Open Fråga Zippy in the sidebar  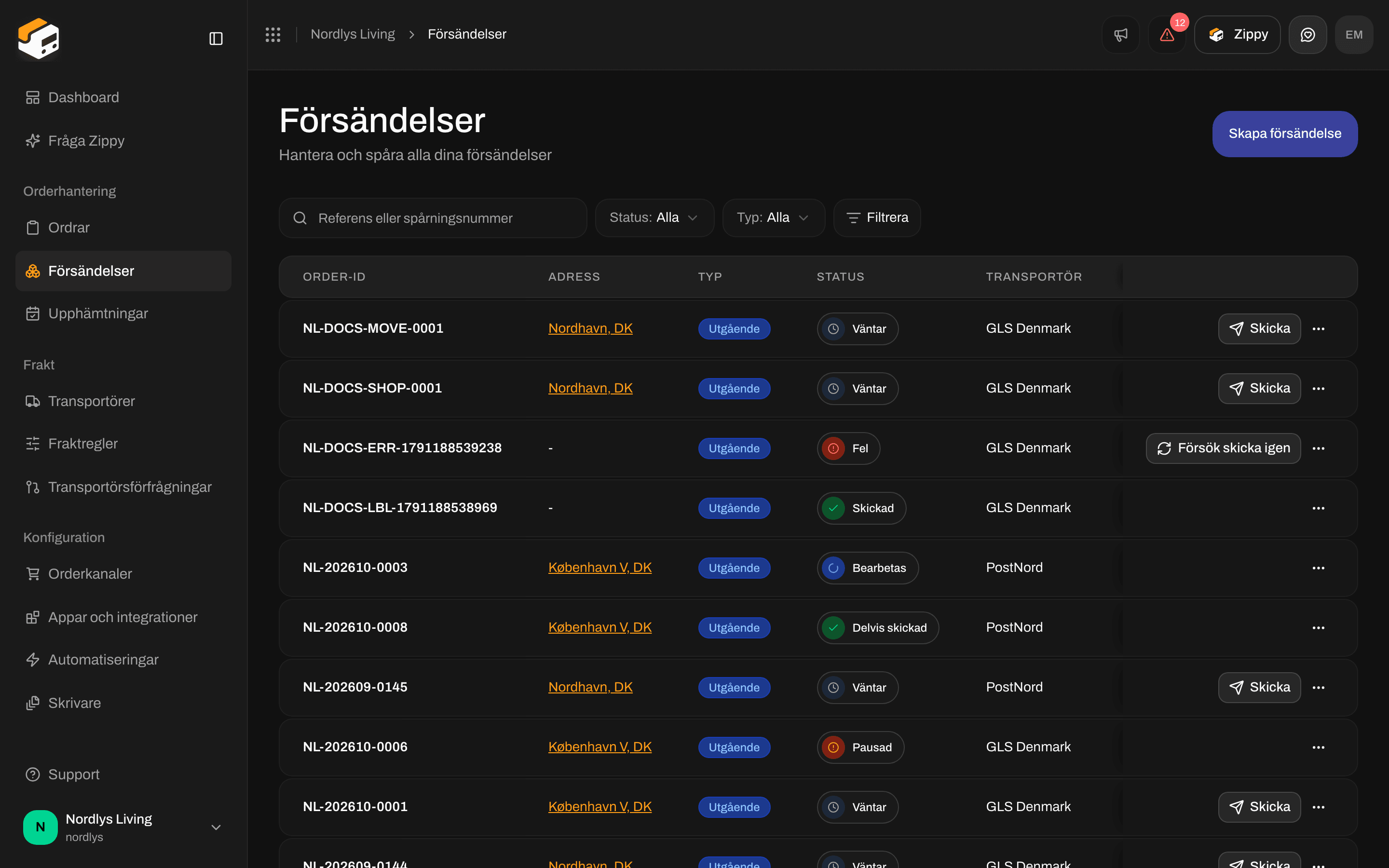[123, 141]
